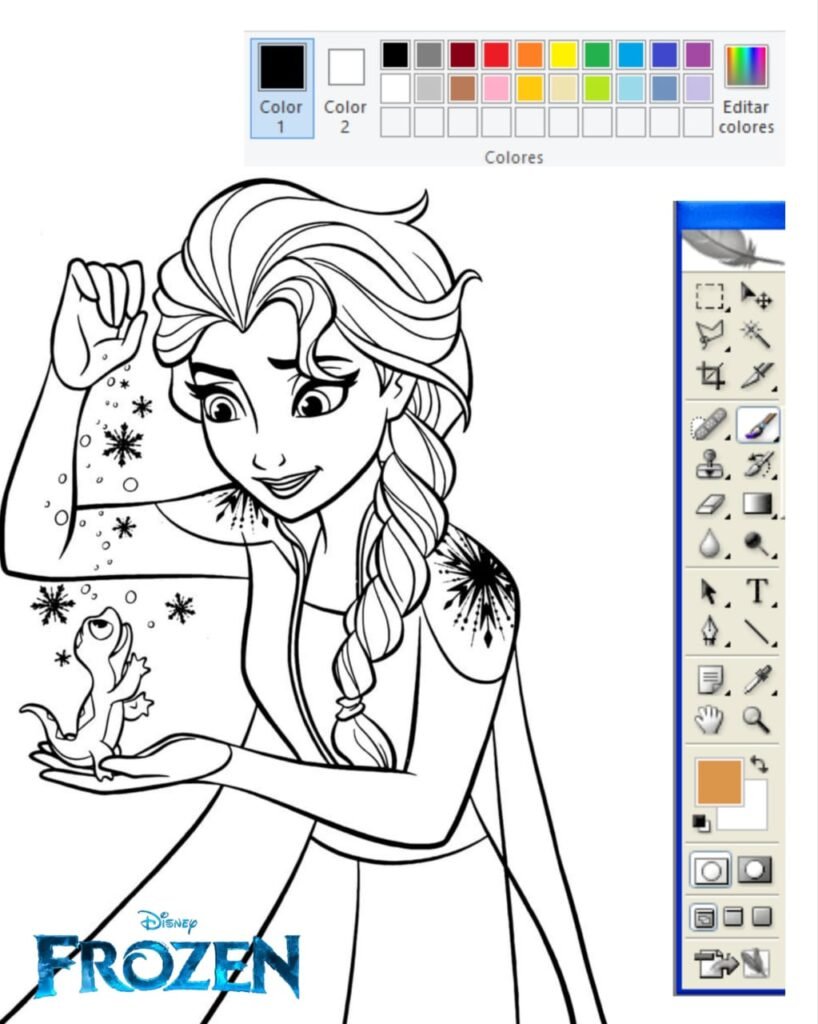Choose standard screen mode

pyautogui.click(x=704, y=918)
